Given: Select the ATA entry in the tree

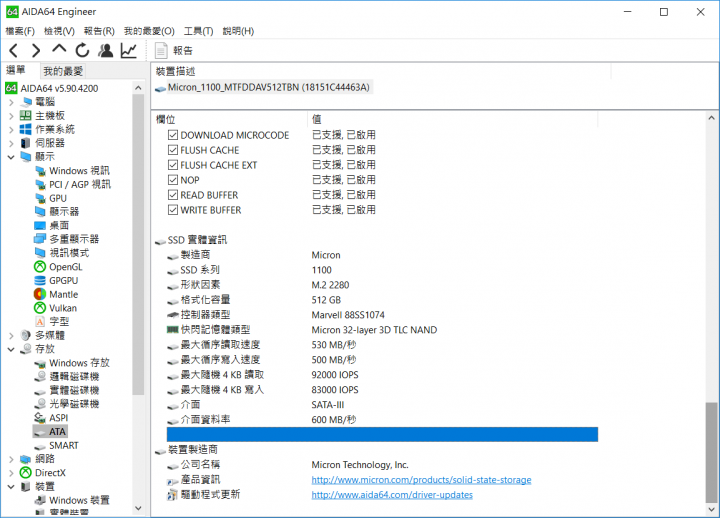Looking at the screenshot, I should (57, 432).
